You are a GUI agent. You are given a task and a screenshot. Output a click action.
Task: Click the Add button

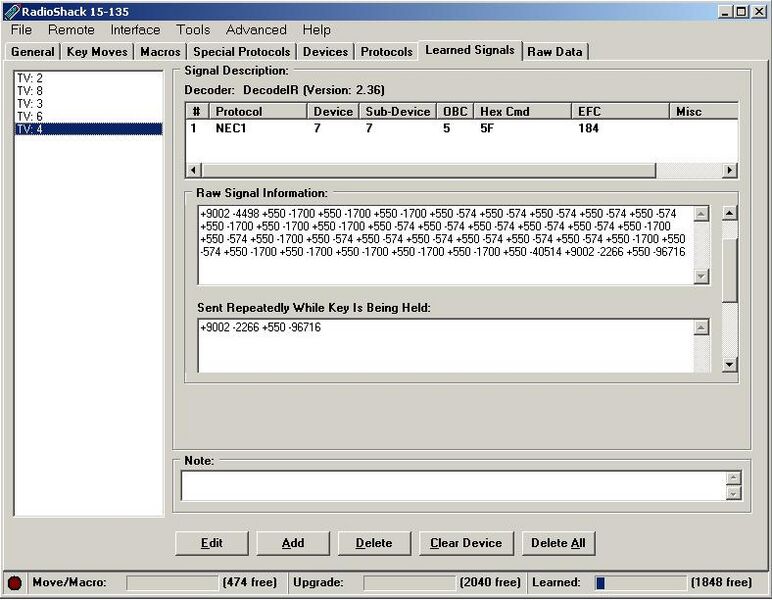pos(293,543)
